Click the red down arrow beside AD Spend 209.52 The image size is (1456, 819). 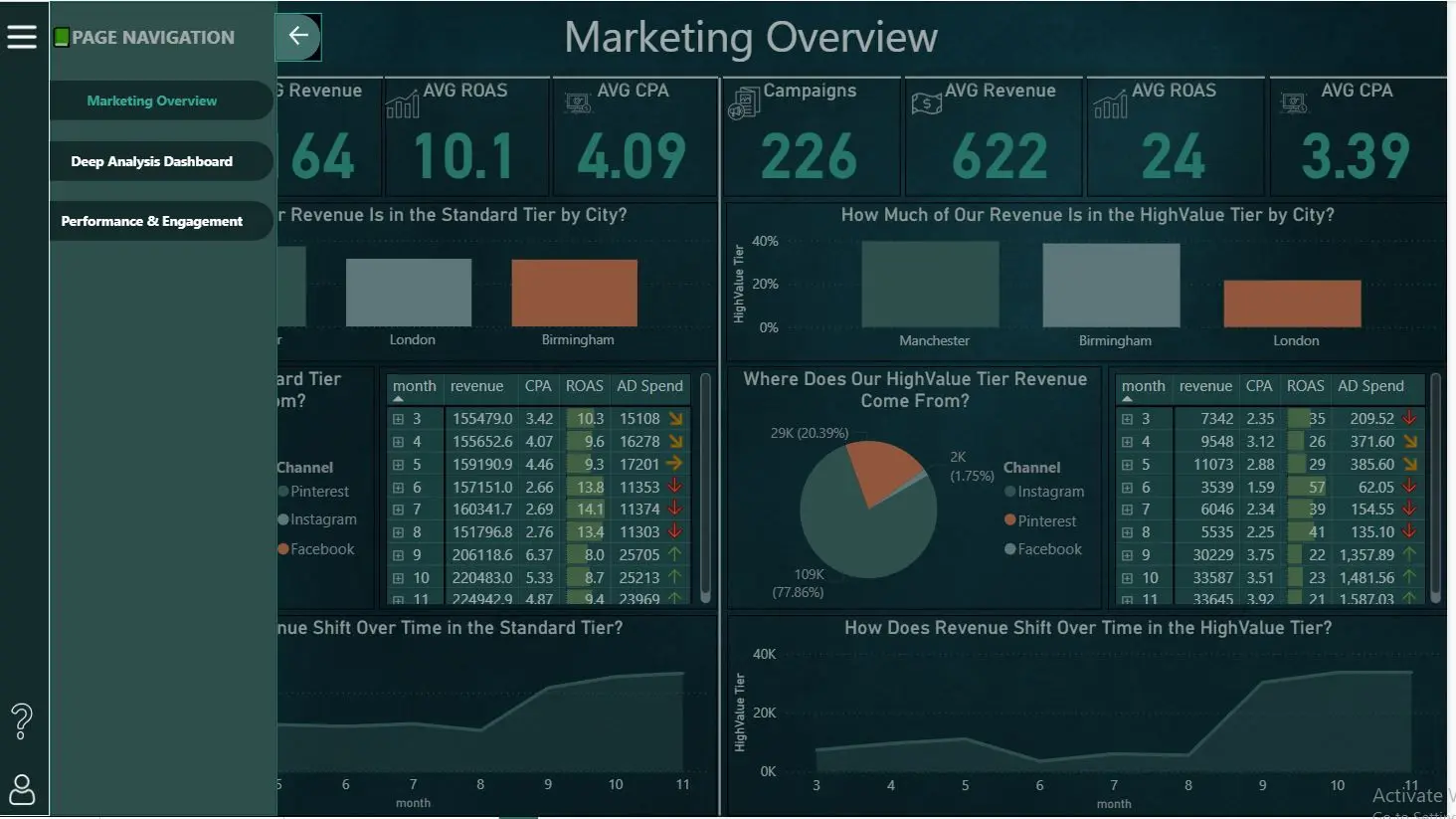[x=1409, y=418]
